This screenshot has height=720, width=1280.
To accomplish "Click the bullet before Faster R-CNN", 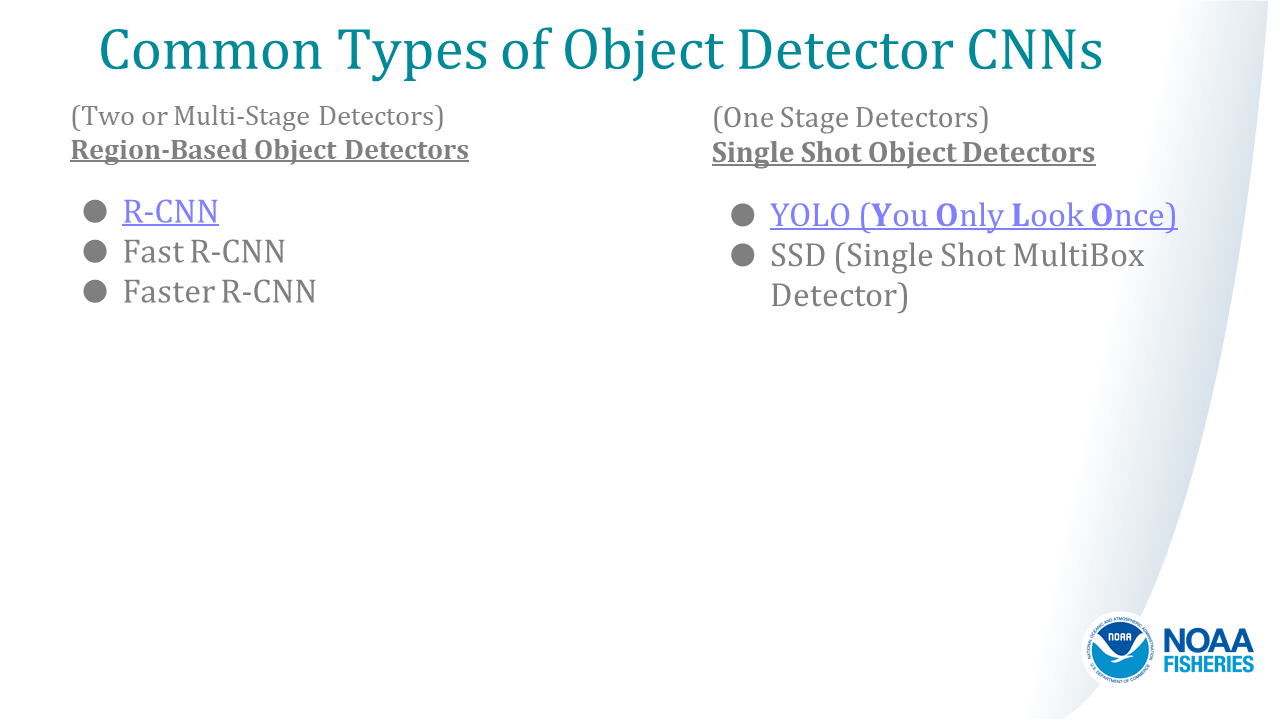I will point(95,291).
